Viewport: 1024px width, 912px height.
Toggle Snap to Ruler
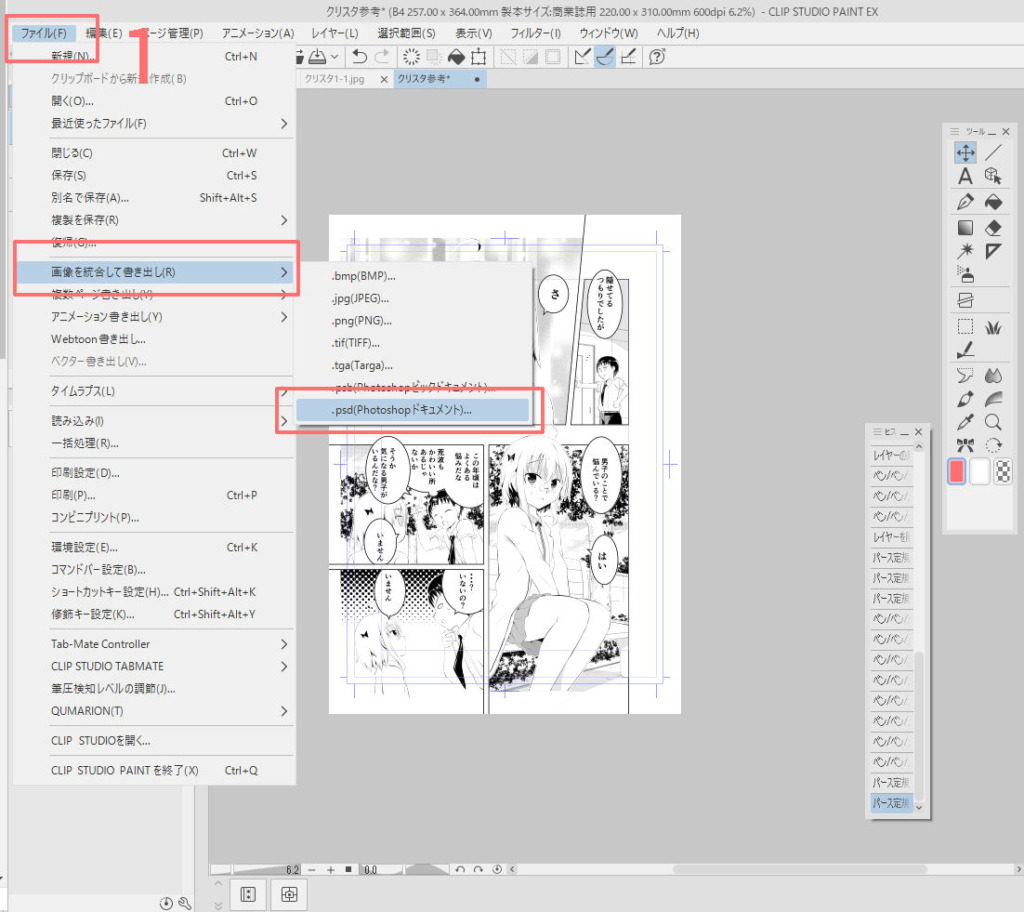[x=582, y=57]
